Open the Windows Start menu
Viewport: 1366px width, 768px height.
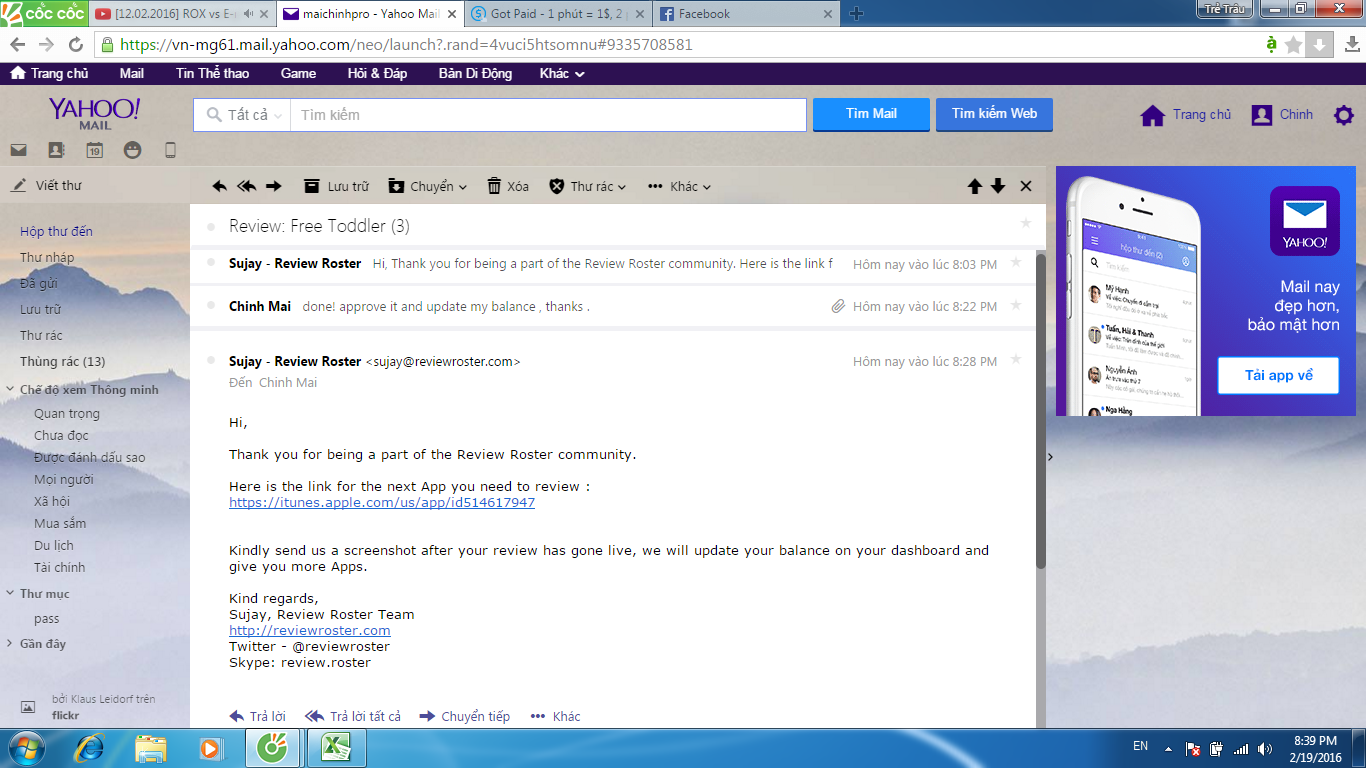(x=26, y=748)
